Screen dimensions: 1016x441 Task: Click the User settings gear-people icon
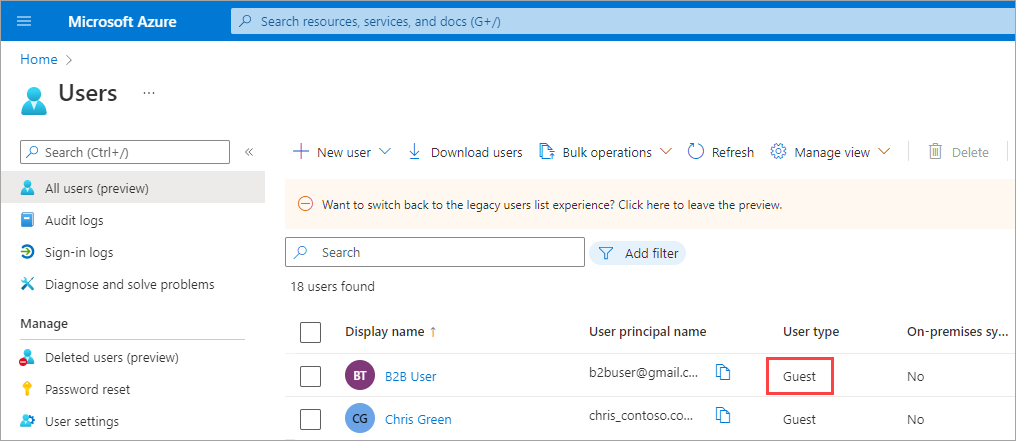pyautogui.click(x=27, y=422)
